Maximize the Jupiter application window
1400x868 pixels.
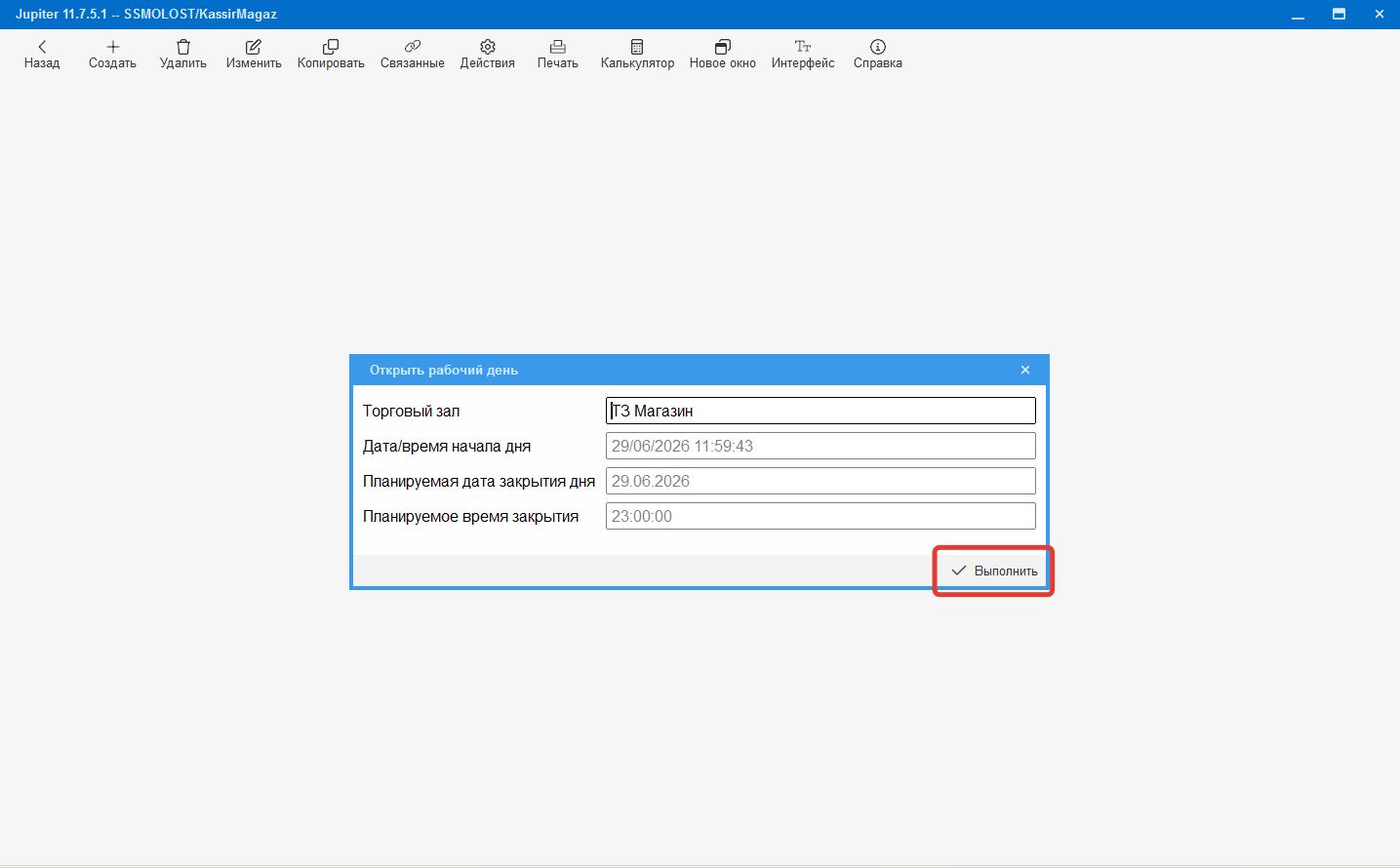[x=1339, y=14]
